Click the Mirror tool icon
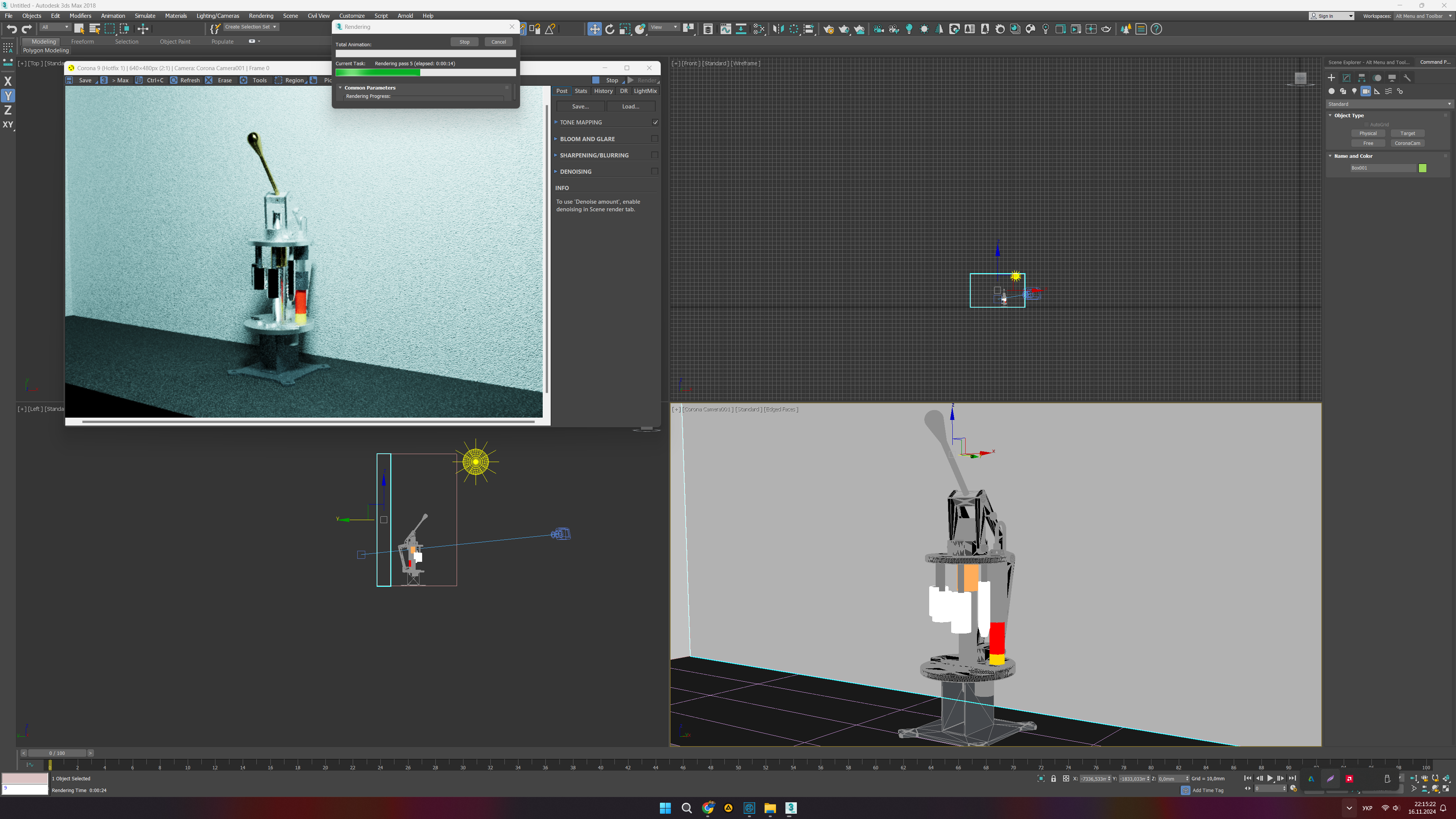The height and width of the screenshot is (819, 1456). click(x=778, y=29)
